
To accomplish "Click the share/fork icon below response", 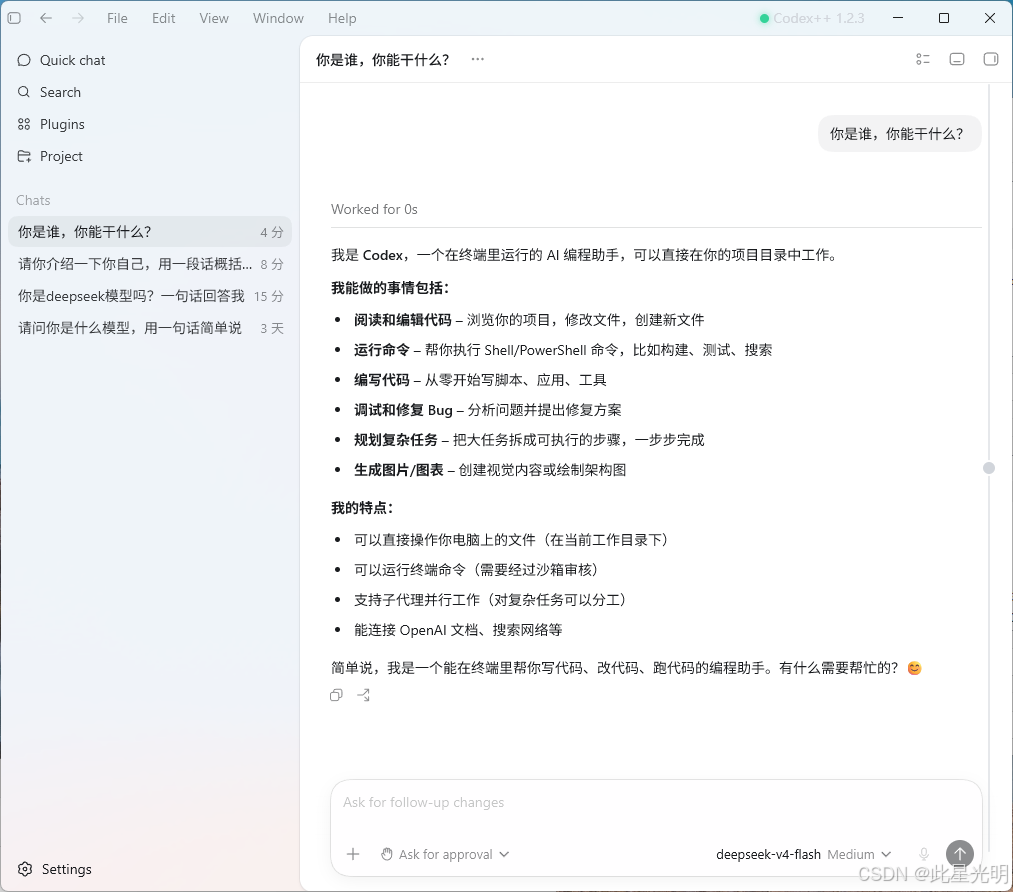I will (x=364, y=695).
